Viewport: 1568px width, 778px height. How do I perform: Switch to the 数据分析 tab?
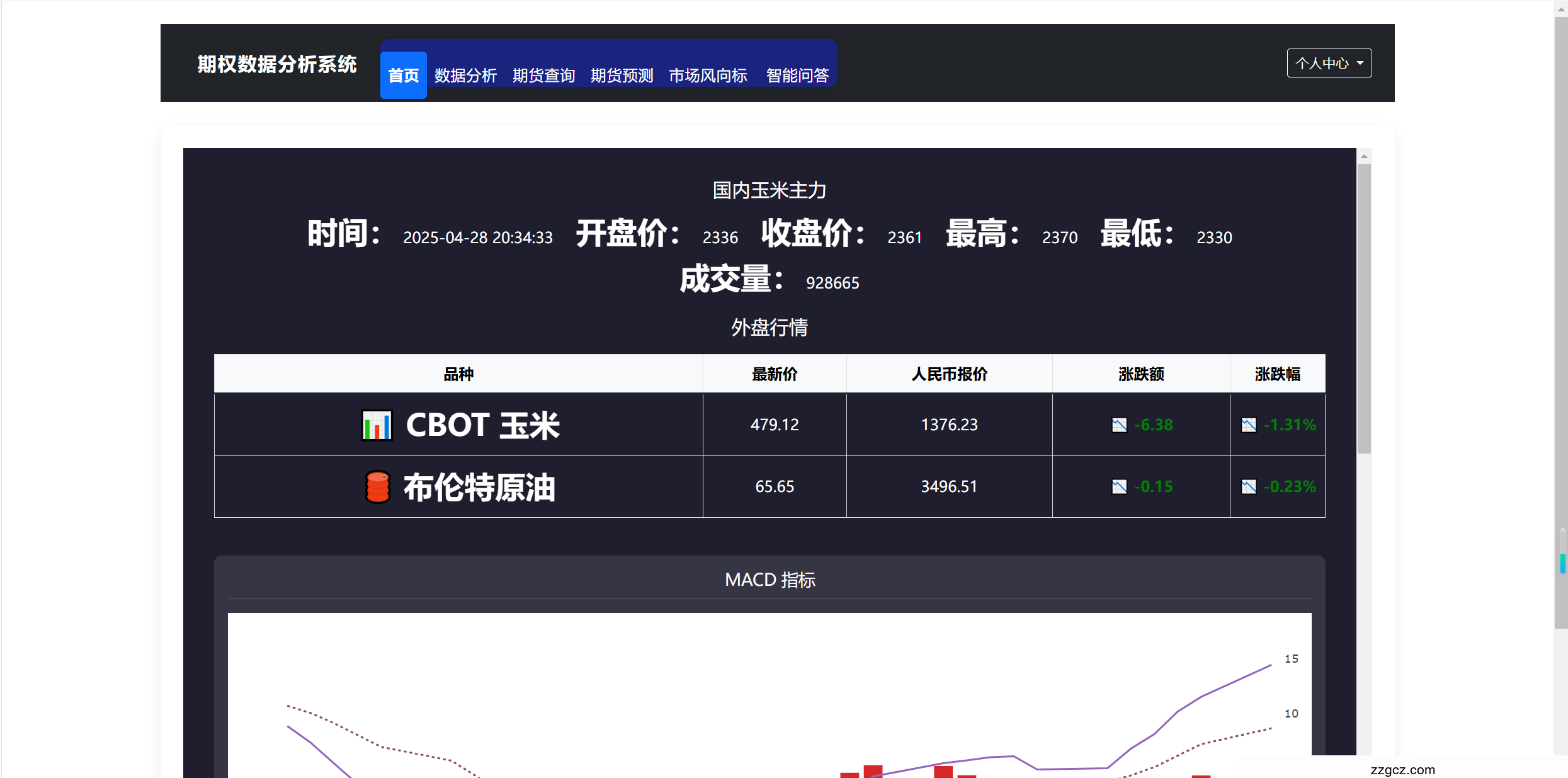[466, 75]
